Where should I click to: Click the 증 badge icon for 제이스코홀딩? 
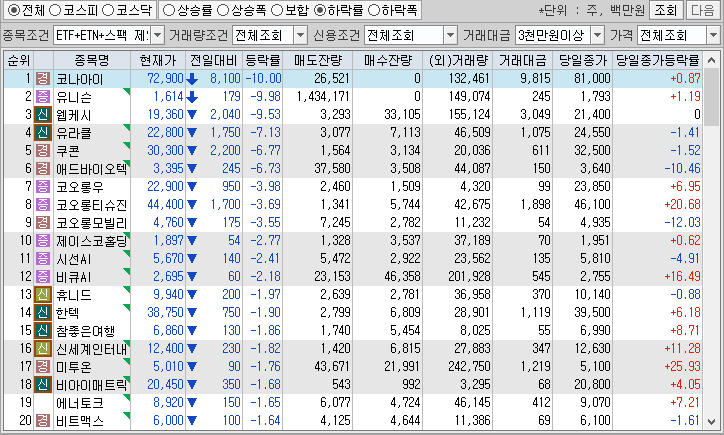click(x=43, y=241)
